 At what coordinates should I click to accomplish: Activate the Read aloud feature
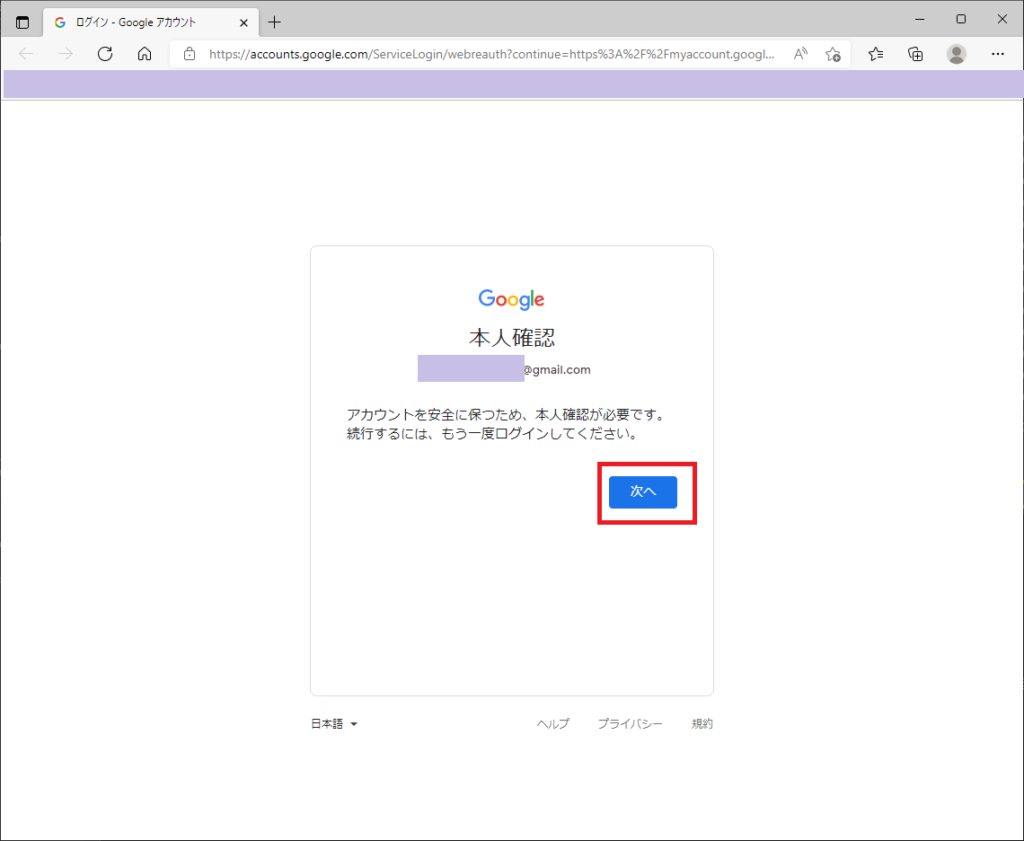click(800, 54)
